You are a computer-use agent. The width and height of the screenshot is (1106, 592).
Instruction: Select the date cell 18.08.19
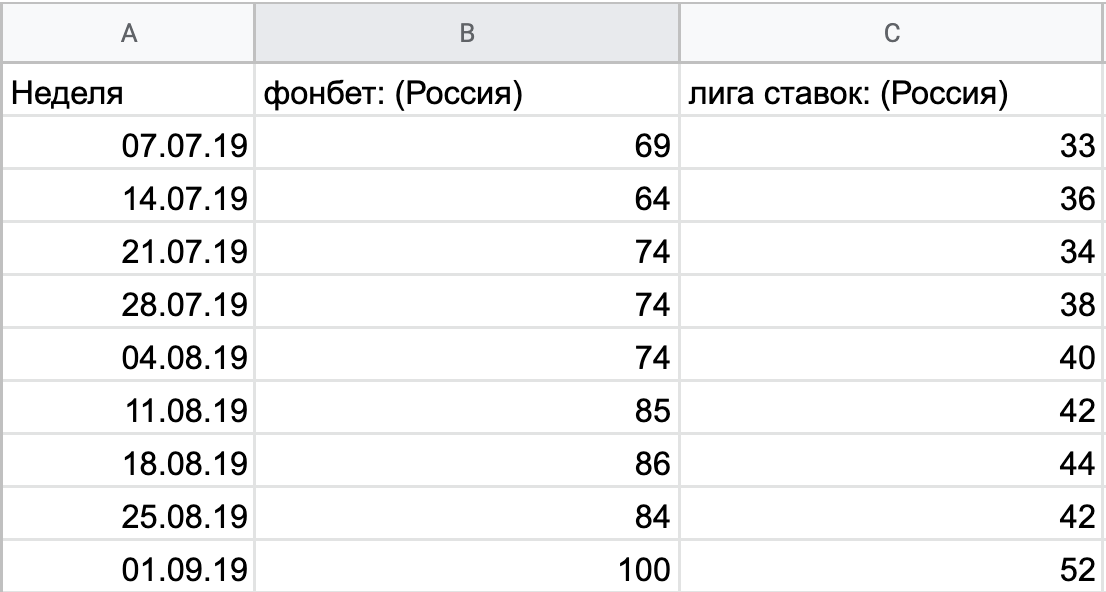tap(127, 465)
